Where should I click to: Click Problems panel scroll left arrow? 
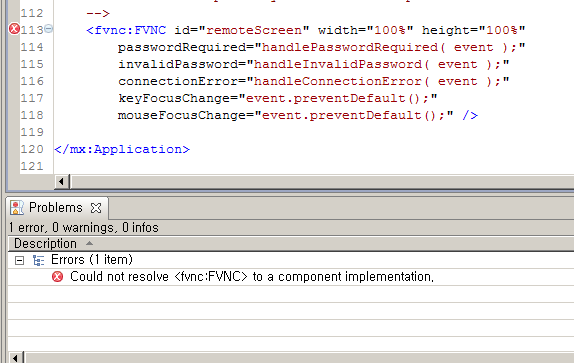(x=15, y=357)
